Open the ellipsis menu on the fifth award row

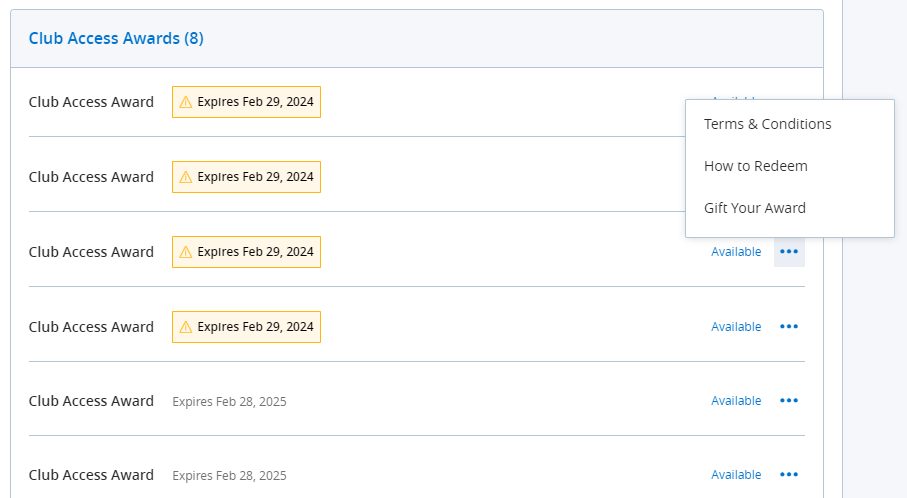(x=789, y=401)
